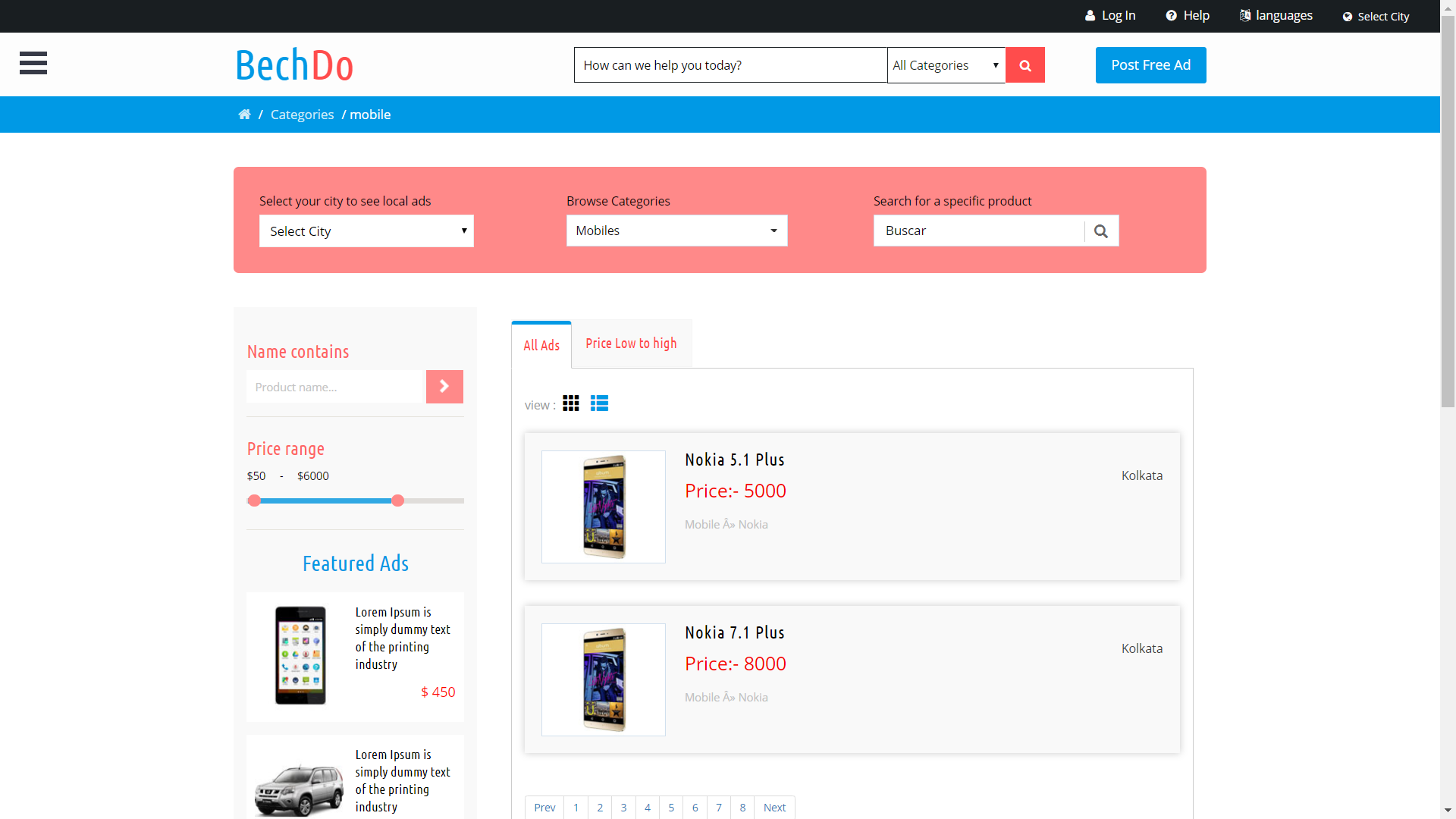Click the Help question mark icon
Screen dimensions: 1456x819
pyautogui.click(x=1171, y=16)
